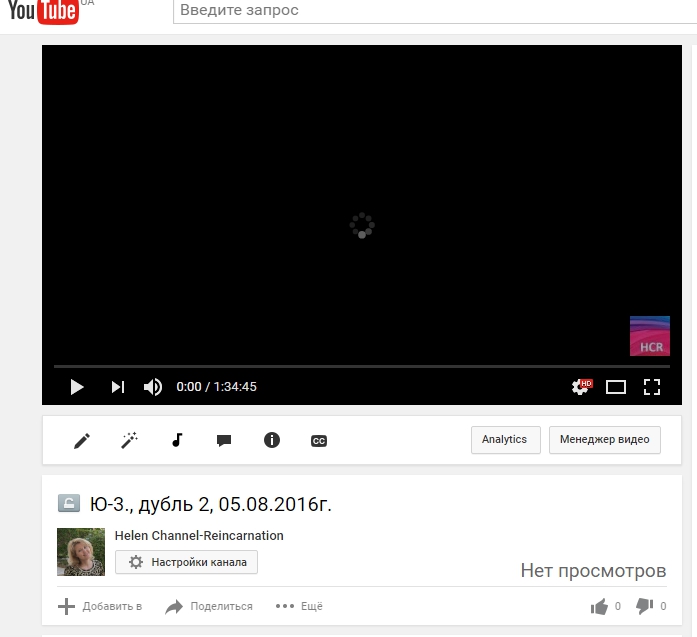Viewport: 697px width, 637px height.
Task: Open the CC subtitles editor
Action: [x=319, y=440]
